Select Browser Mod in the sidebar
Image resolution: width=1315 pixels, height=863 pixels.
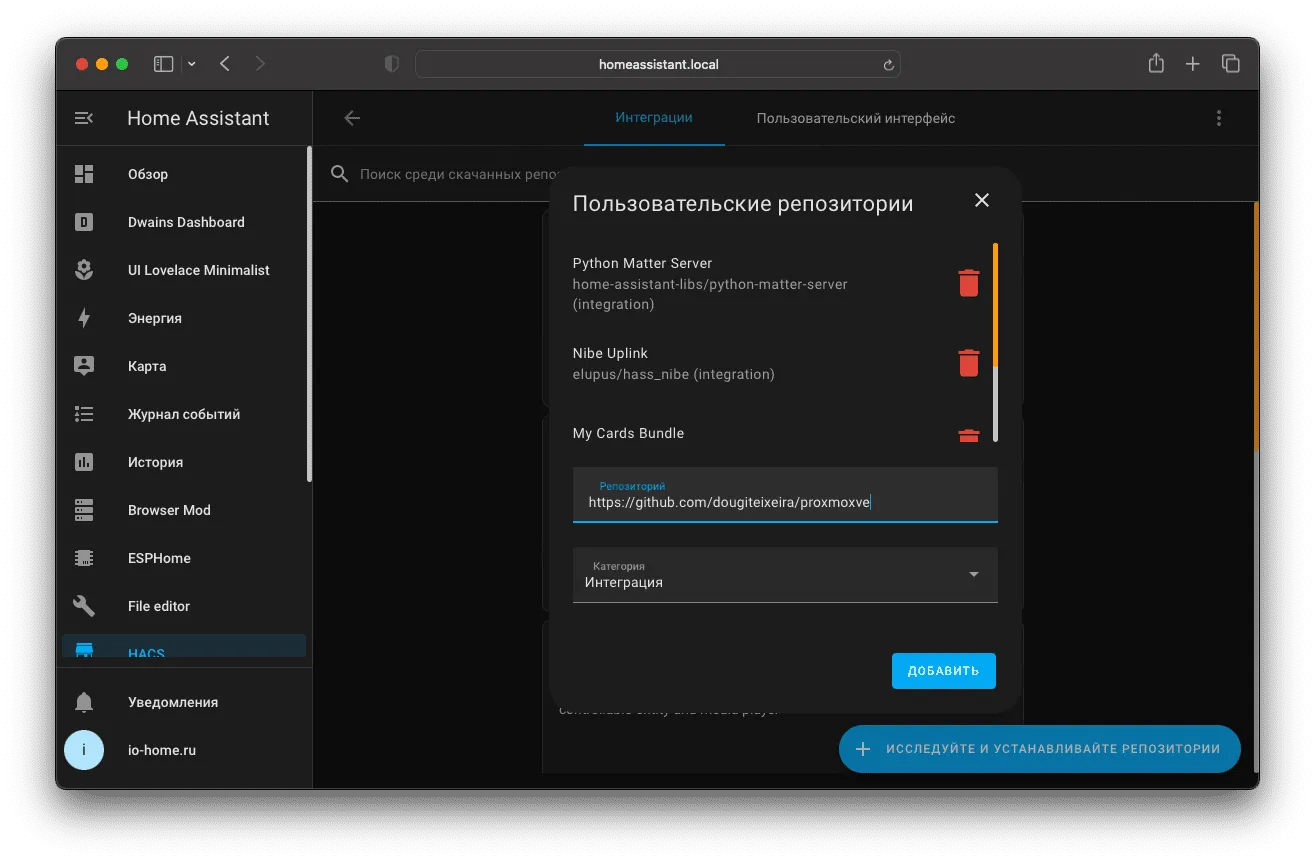tap(184, 510)
